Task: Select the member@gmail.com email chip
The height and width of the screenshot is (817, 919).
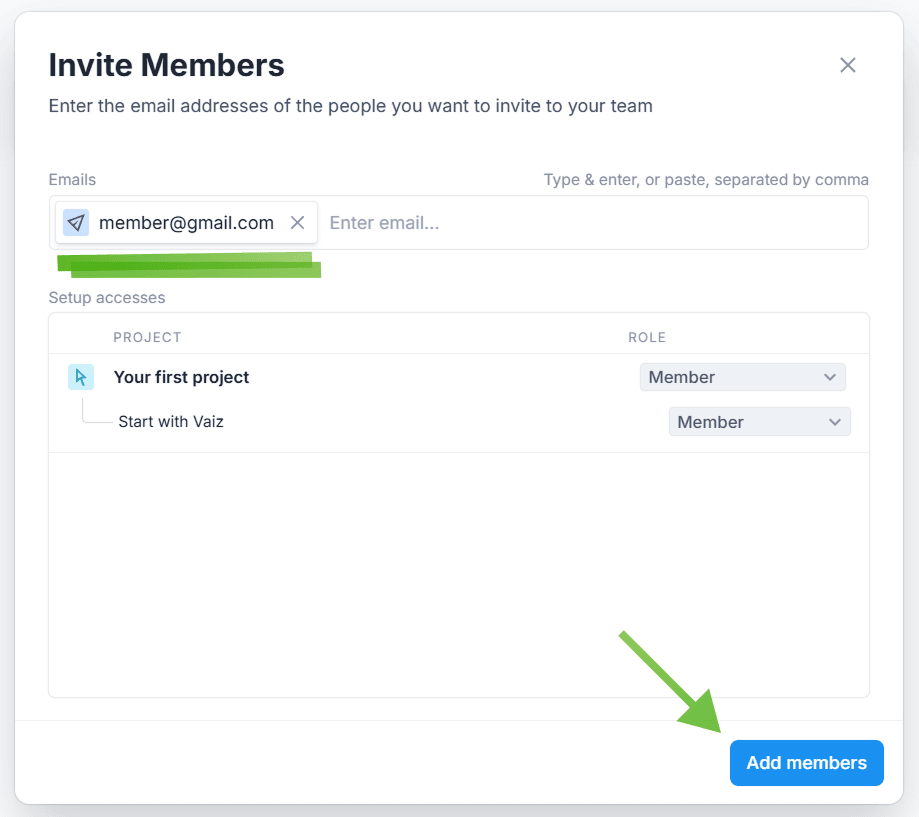Action: [186, 223]
